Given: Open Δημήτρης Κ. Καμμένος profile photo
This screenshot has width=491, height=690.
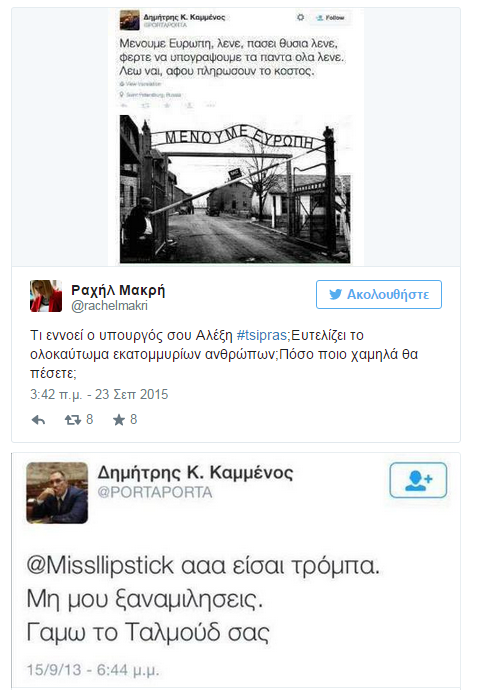Looking at the screenshot, I should click(x=57, y=493).
